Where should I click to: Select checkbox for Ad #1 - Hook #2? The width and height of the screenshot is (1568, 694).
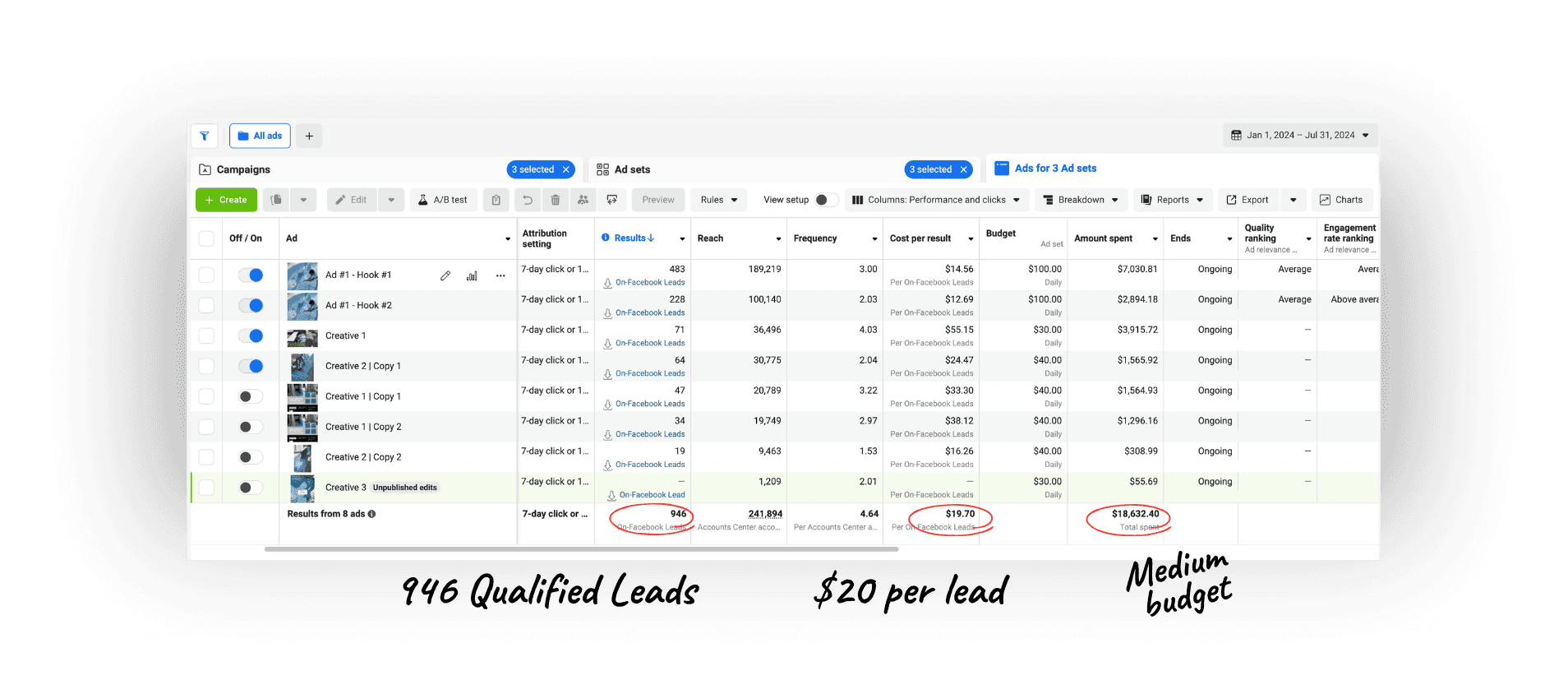click(x=207, y=306)
